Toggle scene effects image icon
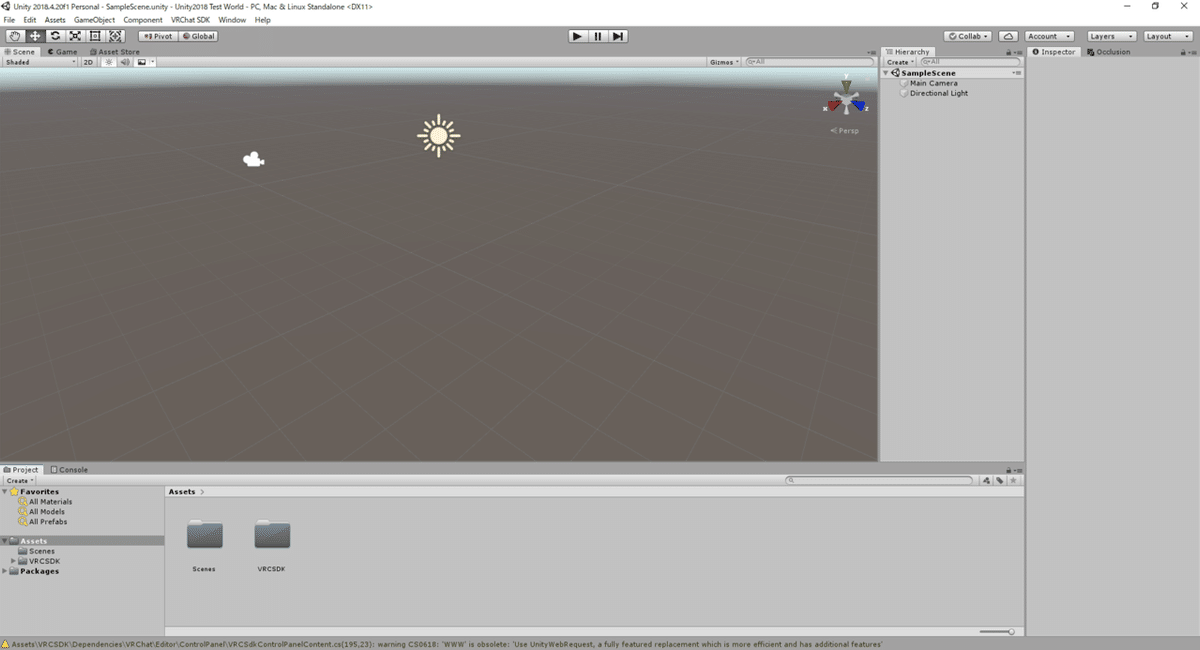The height and width of the screenshot is (650, 1200). 141,62
